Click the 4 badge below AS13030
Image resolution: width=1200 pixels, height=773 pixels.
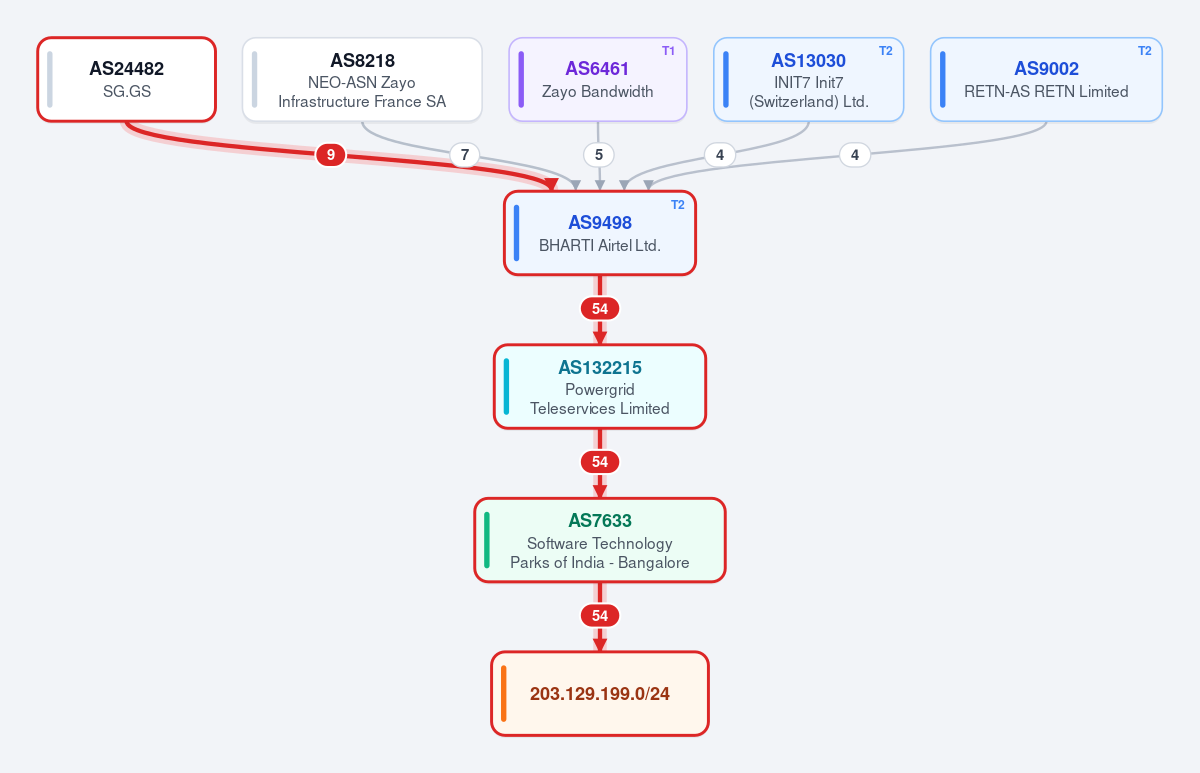click(720, 155)
